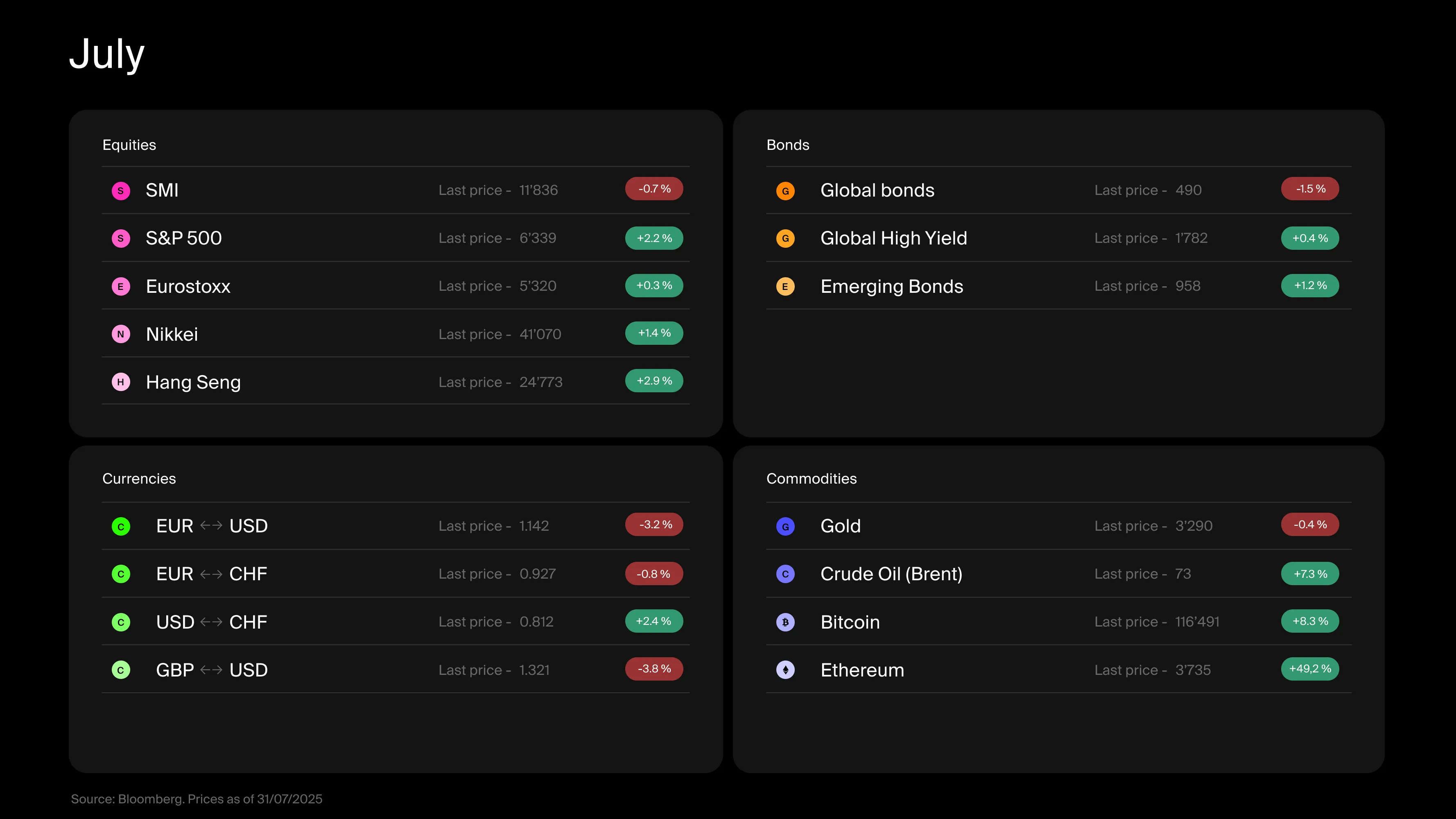The height and width of the screenshot is (819, 1456).
Task: Click the Nikkei N circle icon
Action: (120, 334)
